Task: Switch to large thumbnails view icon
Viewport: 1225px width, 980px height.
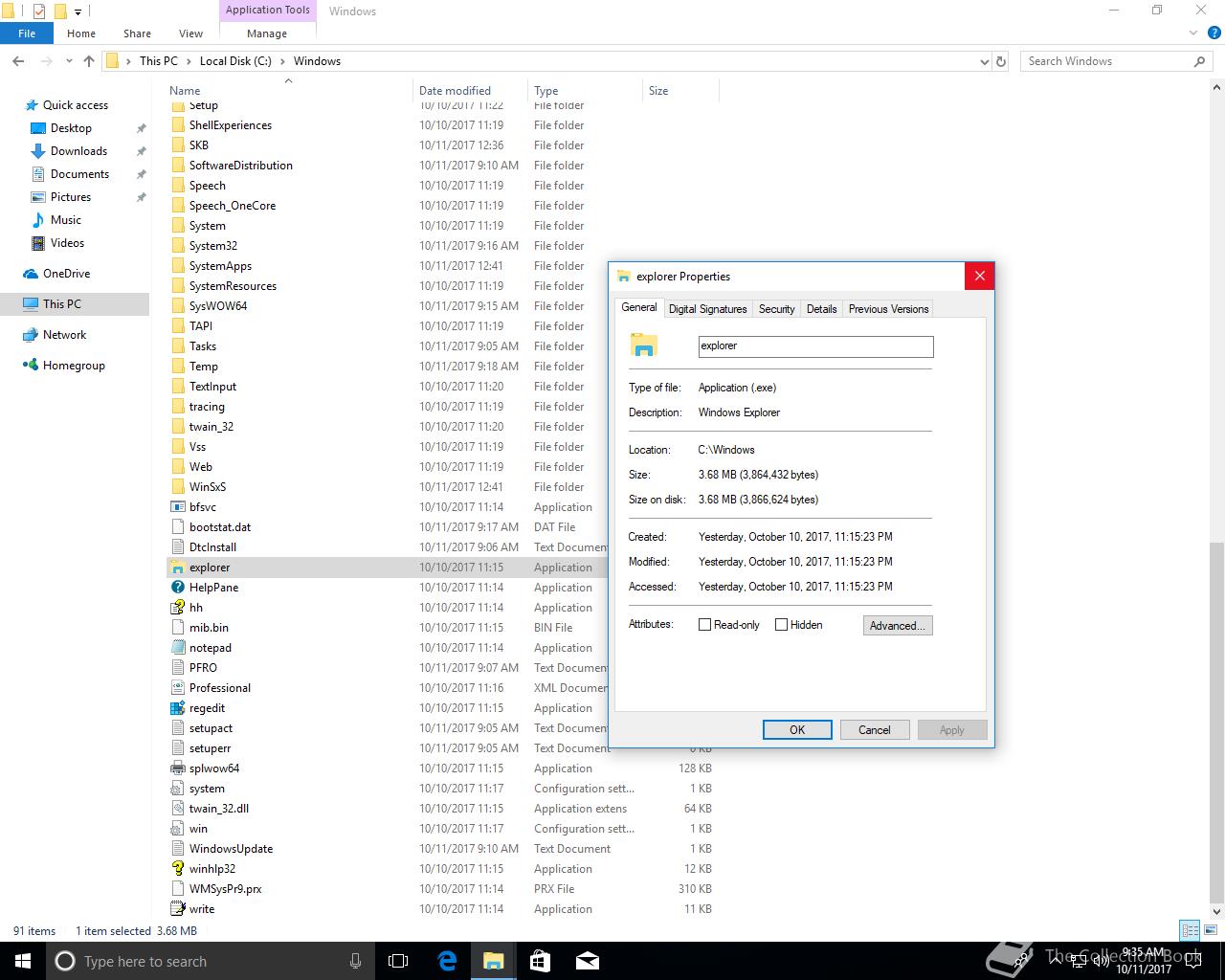Action: (1210, 930)
